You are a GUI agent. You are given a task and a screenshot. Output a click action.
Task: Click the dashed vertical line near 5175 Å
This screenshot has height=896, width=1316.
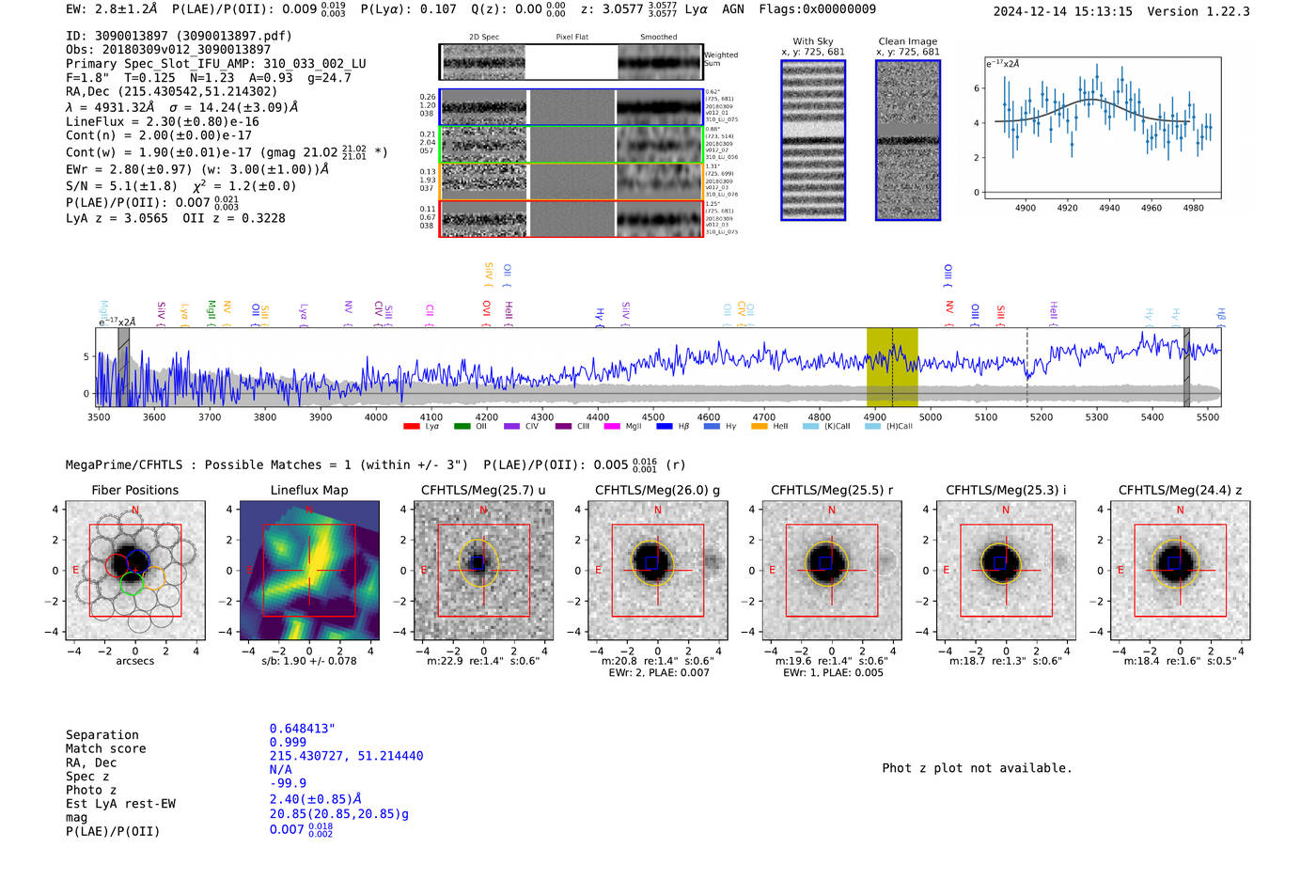(1026, 367)
